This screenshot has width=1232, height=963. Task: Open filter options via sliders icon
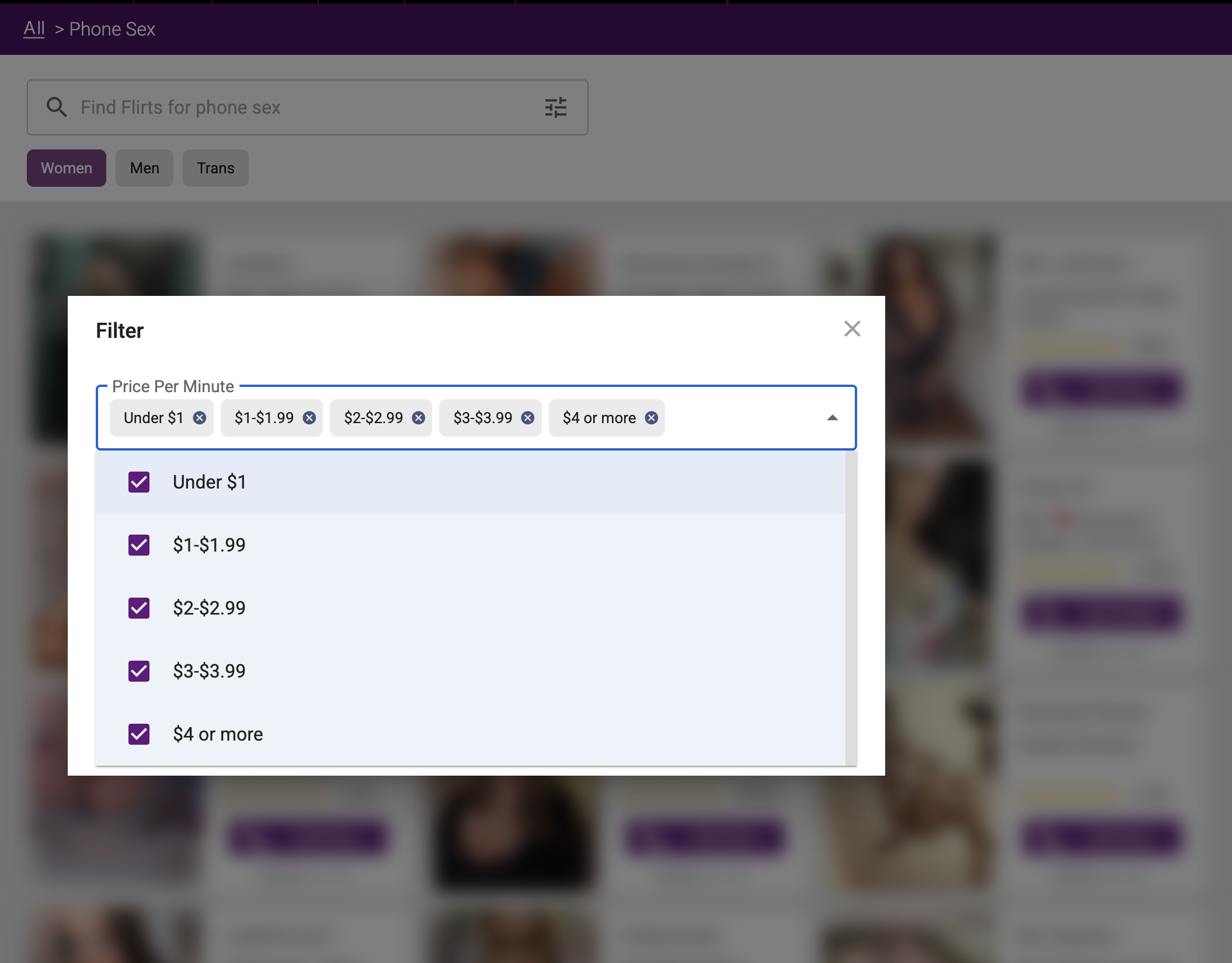coord(556,107)
